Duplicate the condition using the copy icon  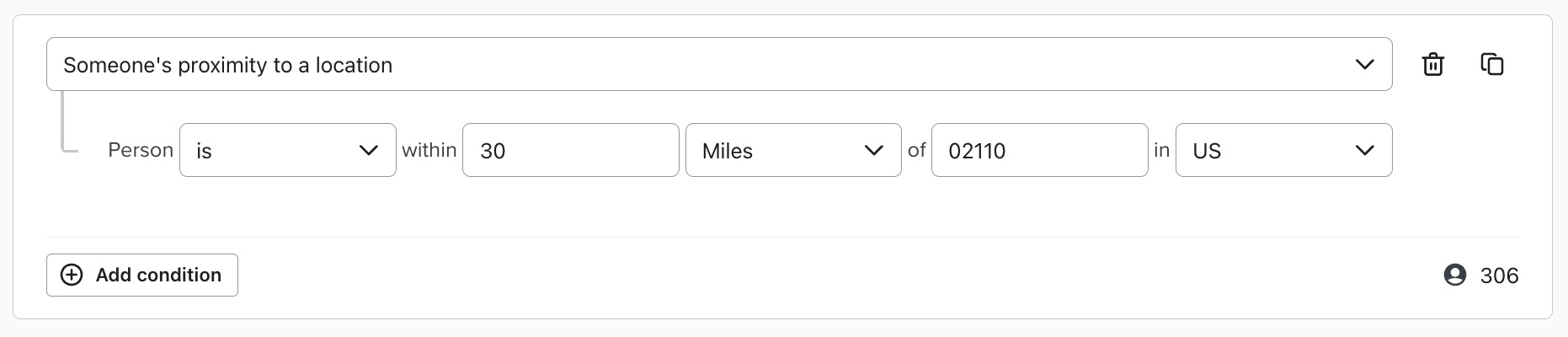[x=1491, y=64]
